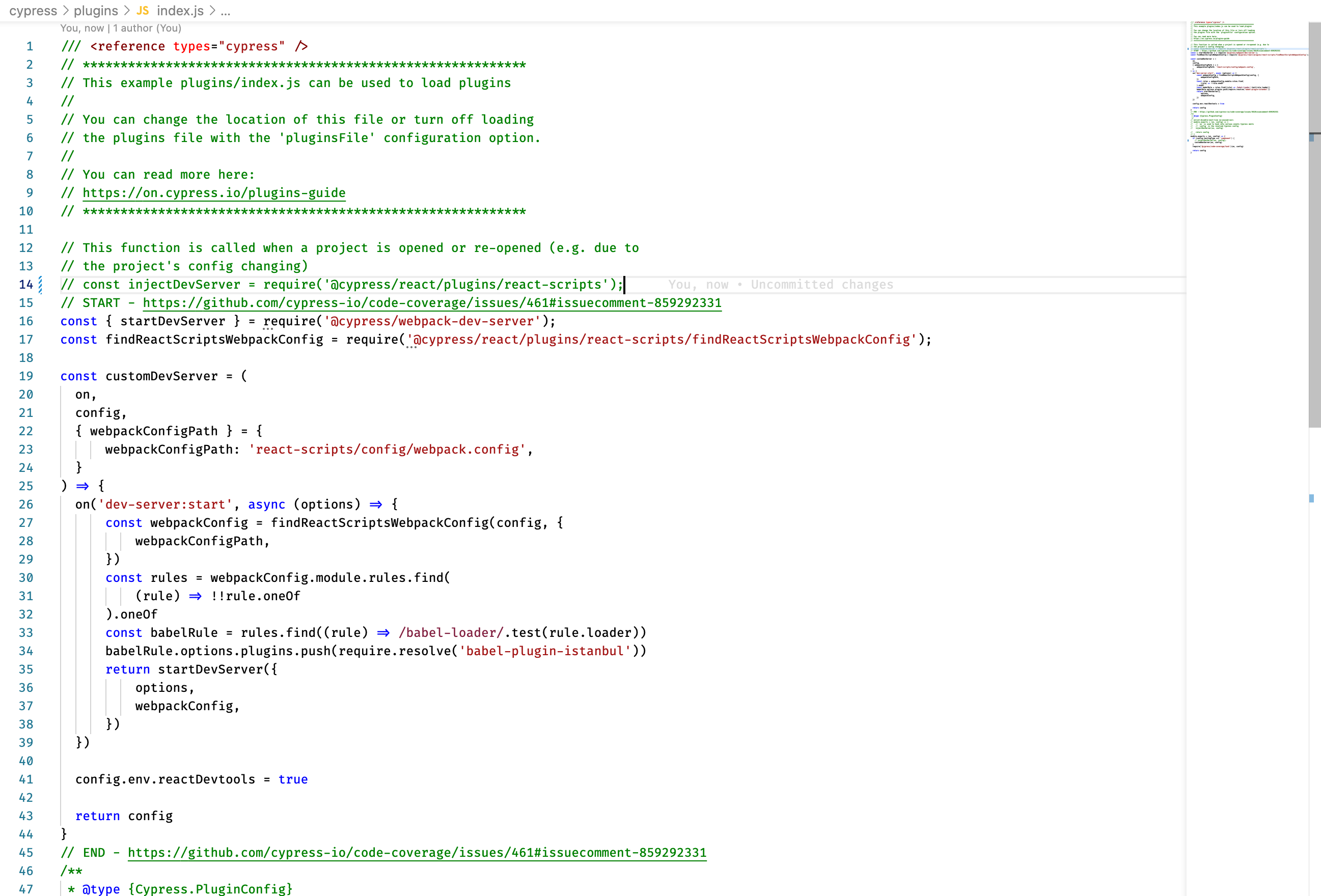Screen dimensions: 1321x896
Task: Click line number 14 in the gutter
Action: pyautogui.click(x=25, y=284)
